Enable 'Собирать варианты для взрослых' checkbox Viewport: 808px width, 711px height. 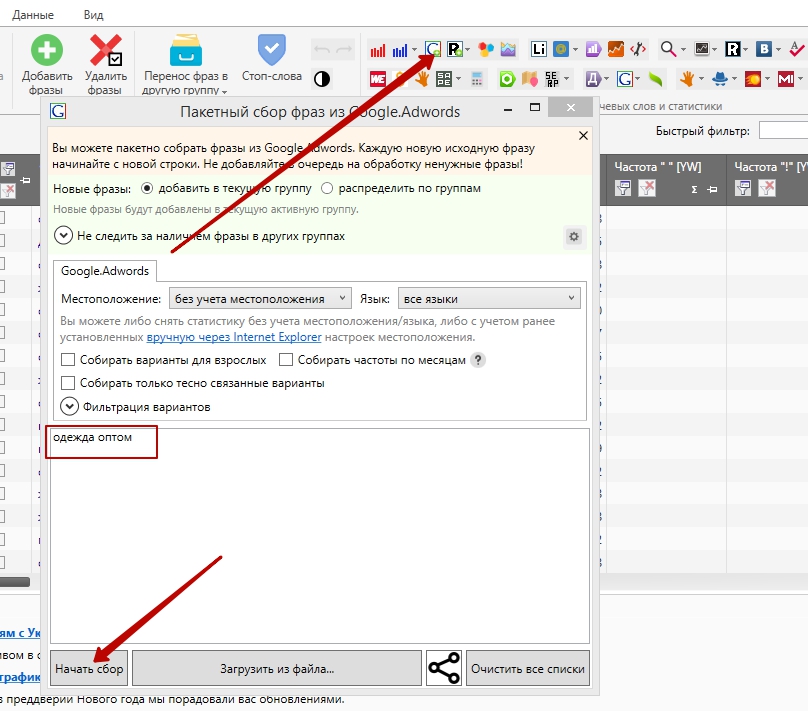[x=68, y=360]
